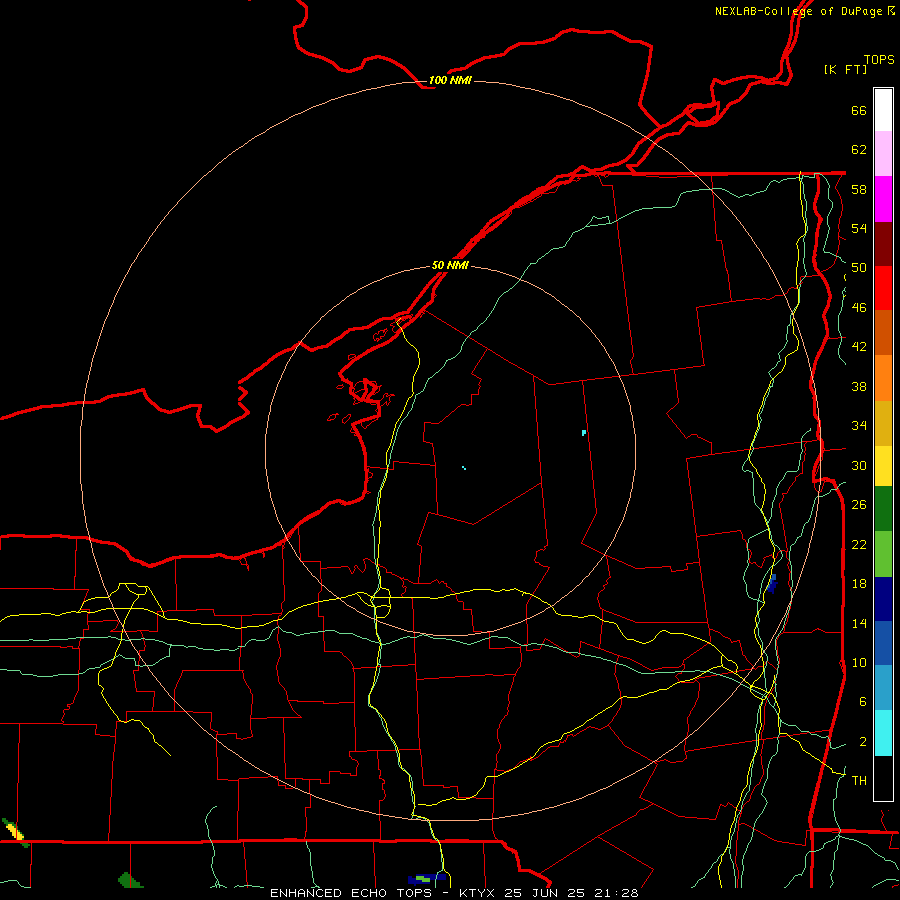Click legend value '50'

pos(859,268)
